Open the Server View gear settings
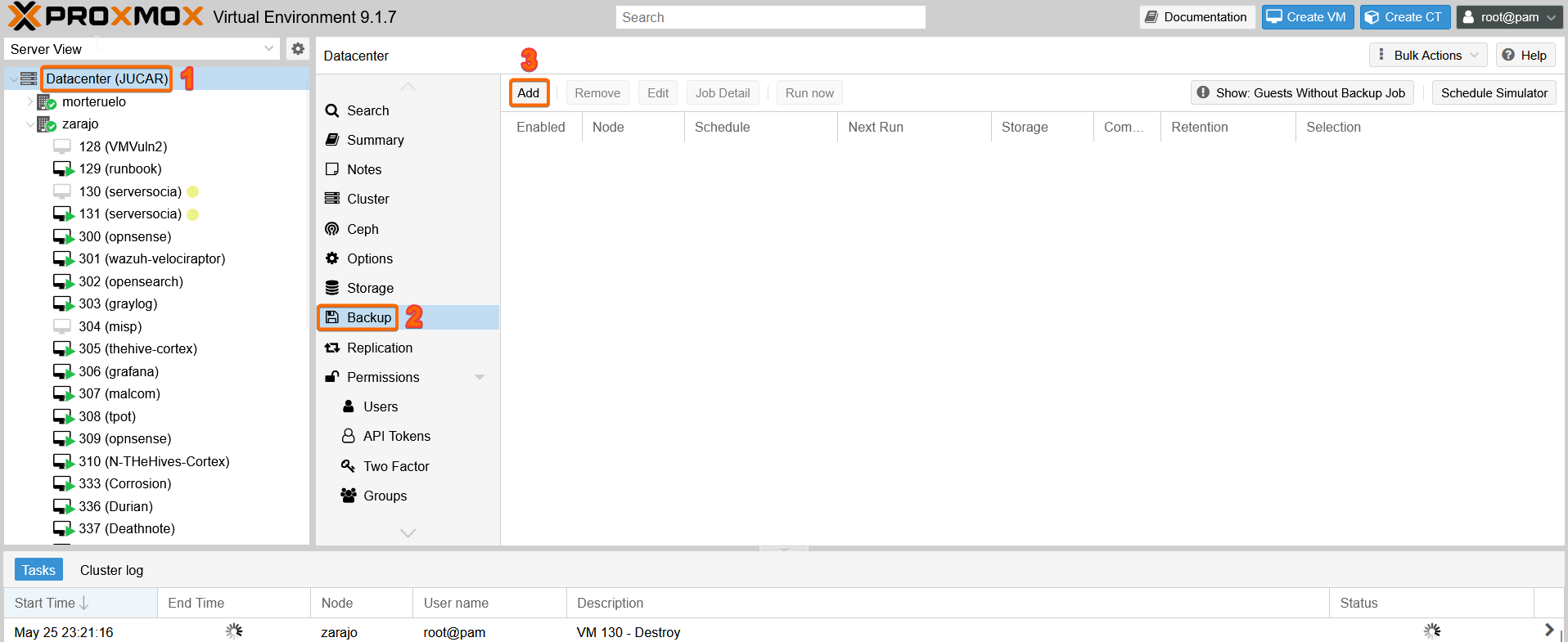Image resolution: width=1568 pixels, height=642 pixels. pos(298,49)
